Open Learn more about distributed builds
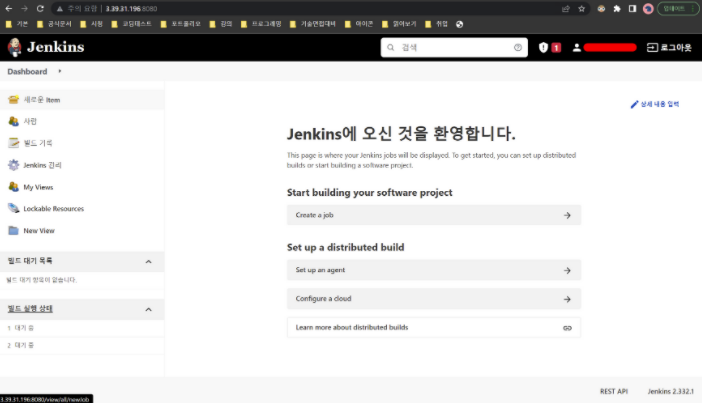This screenshot has width=702, height=403. (434, 327)
